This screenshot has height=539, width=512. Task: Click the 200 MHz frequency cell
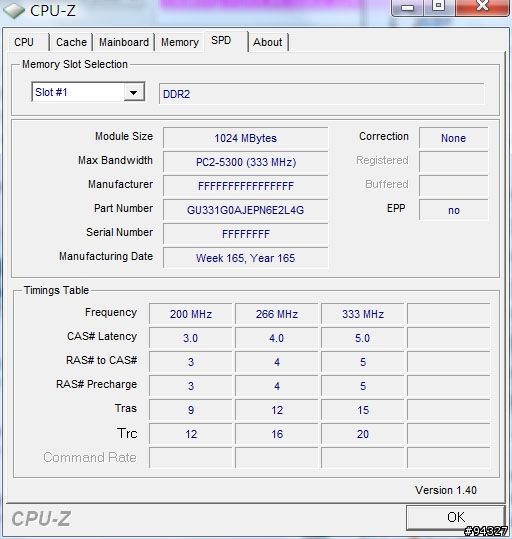(191, 314)
